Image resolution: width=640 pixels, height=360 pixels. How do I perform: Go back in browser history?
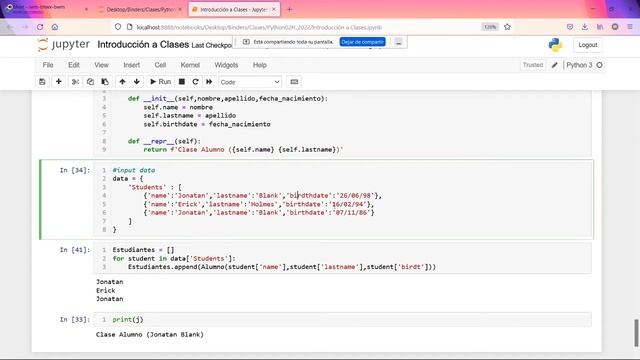click(9, 27)
